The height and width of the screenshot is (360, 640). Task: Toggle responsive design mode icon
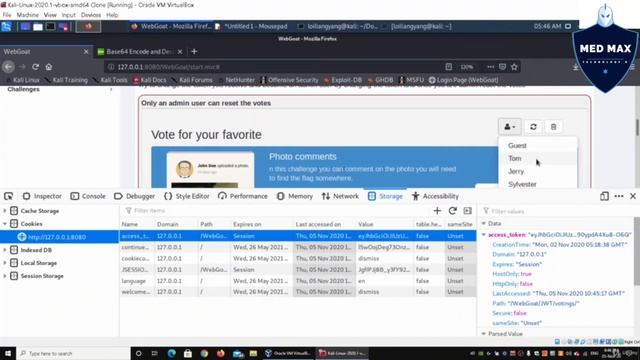pos(604,196)
